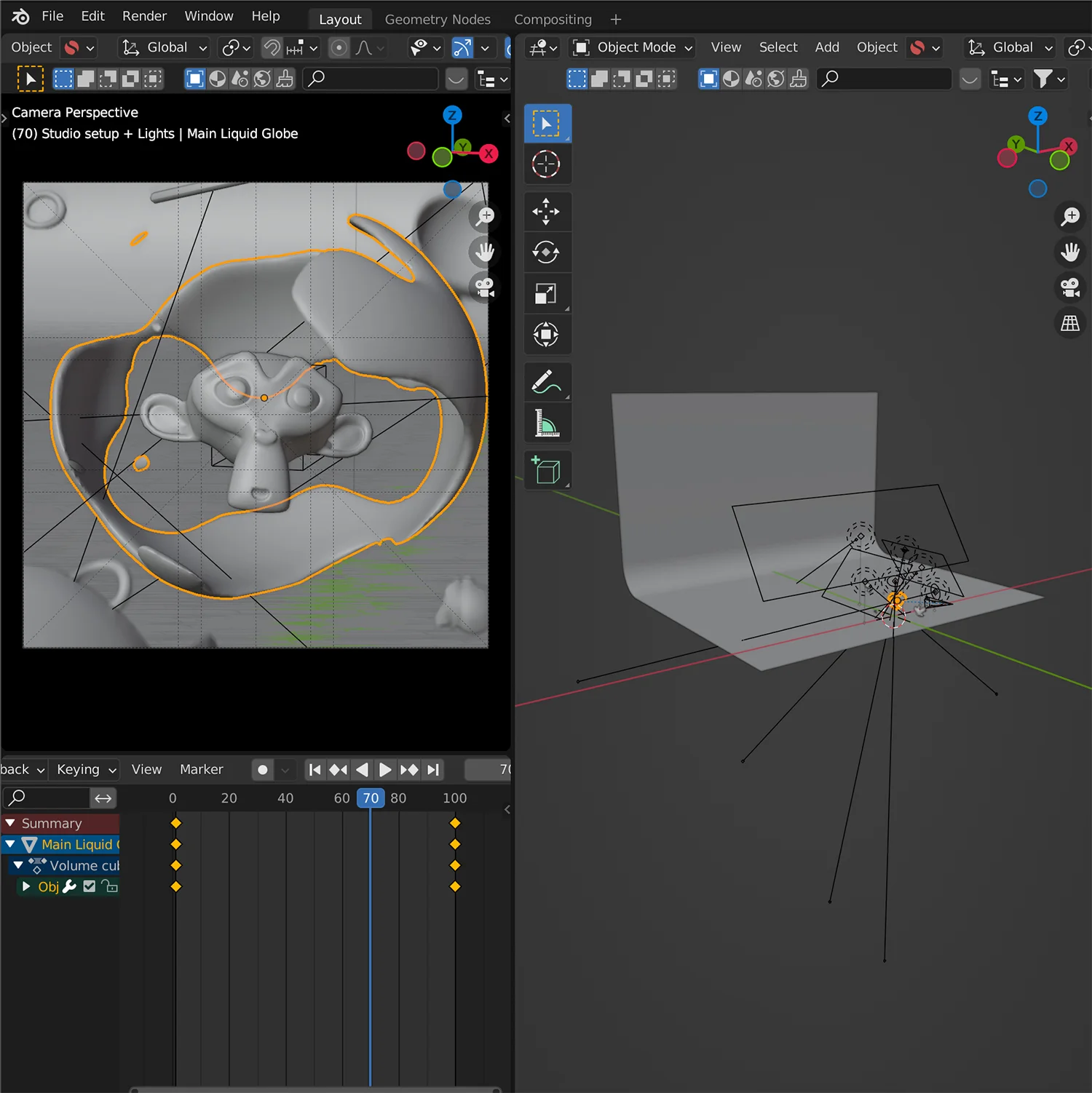Click the red material preview swatch in the header
This screenshot has height=1093, width=1092.
click(x=72, y=47)
